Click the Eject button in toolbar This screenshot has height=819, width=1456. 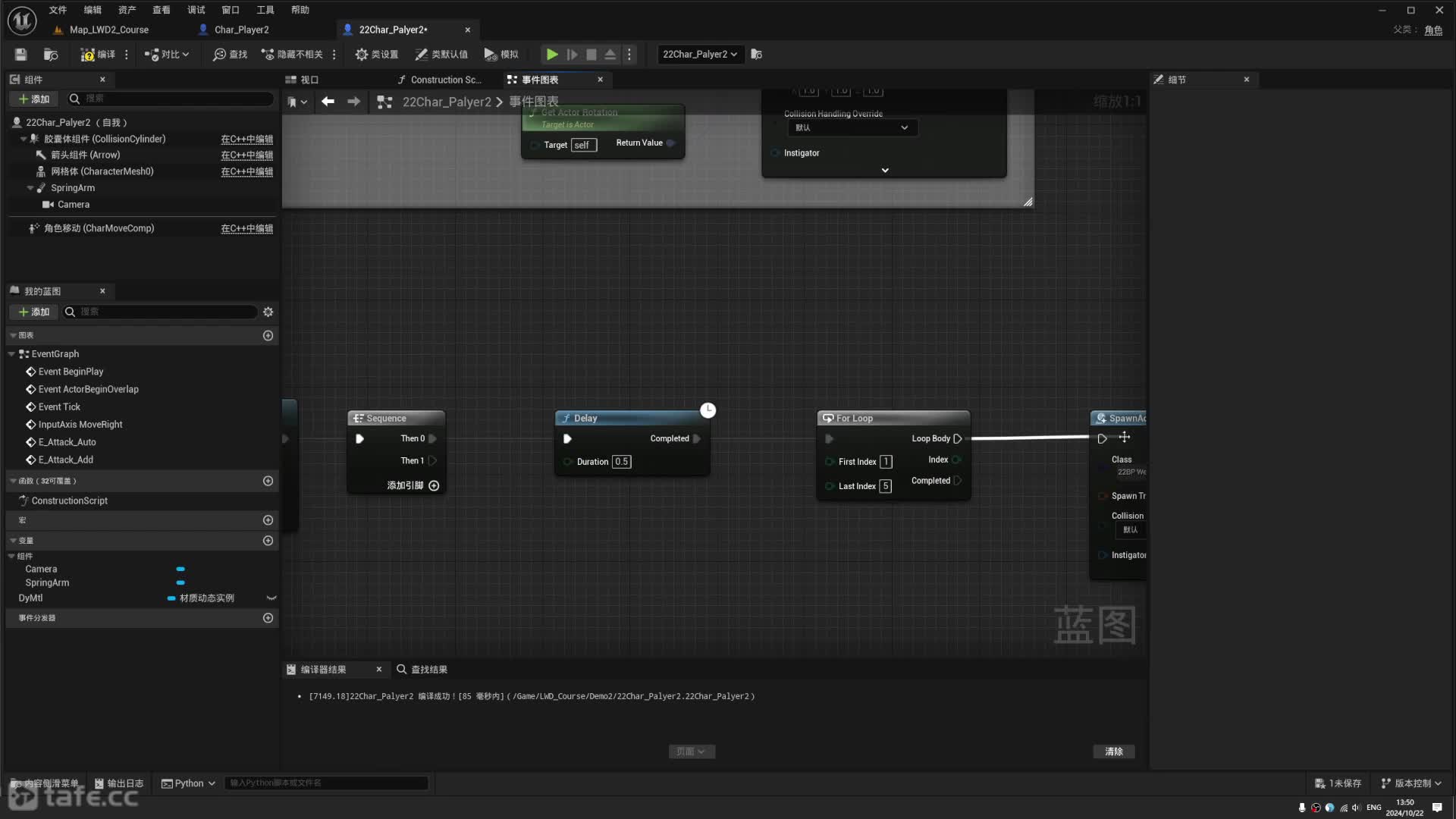[610, 54]
